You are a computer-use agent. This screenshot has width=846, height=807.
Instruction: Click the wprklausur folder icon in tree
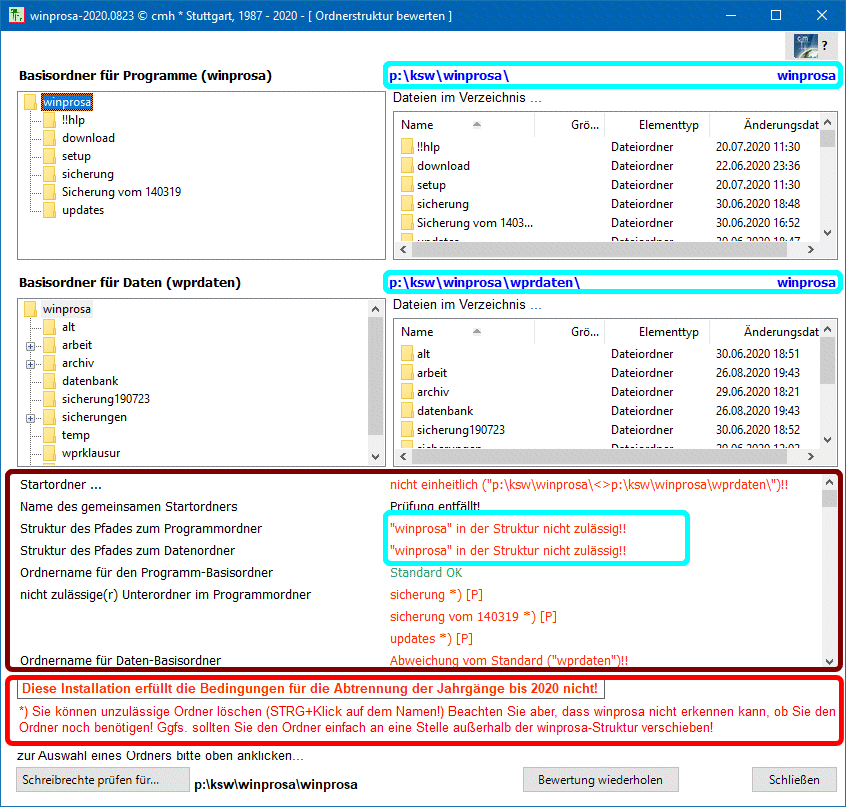point(49,453)
